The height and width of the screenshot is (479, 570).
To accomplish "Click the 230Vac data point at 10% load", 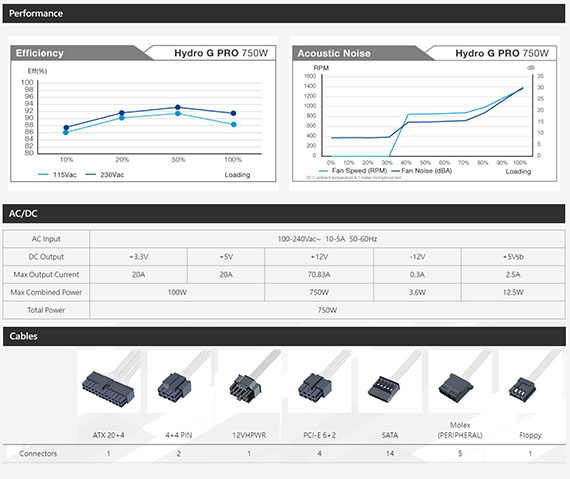I will point(66,128).
